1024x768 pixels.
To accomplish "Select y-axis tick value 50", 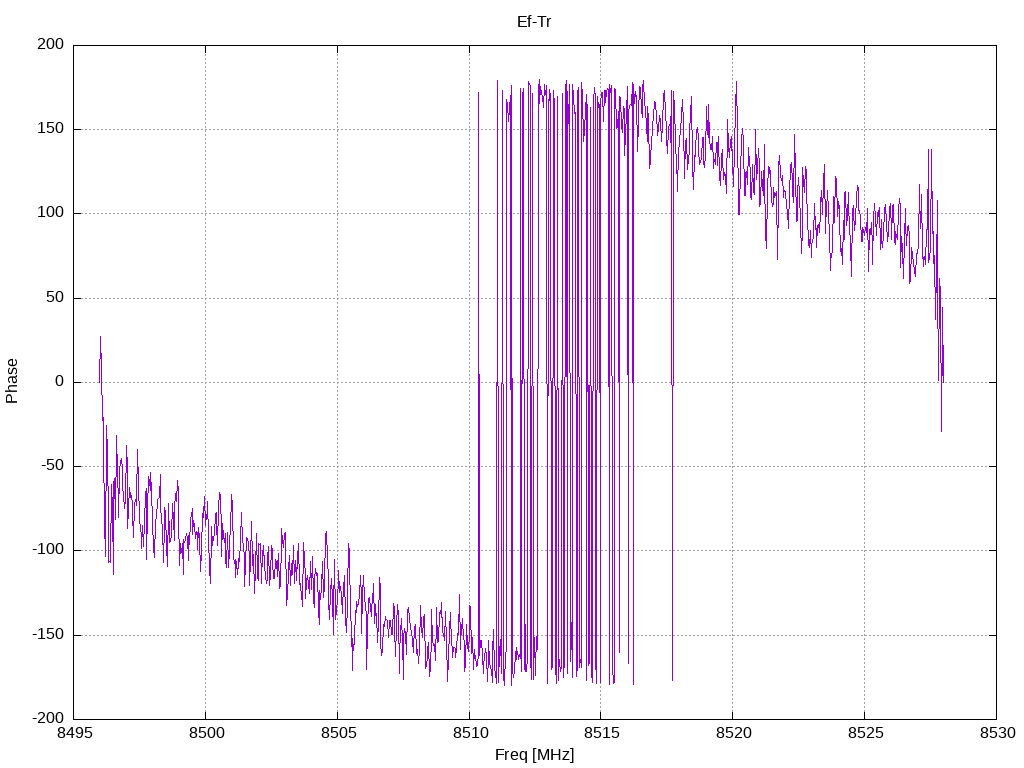I will 56,297.
